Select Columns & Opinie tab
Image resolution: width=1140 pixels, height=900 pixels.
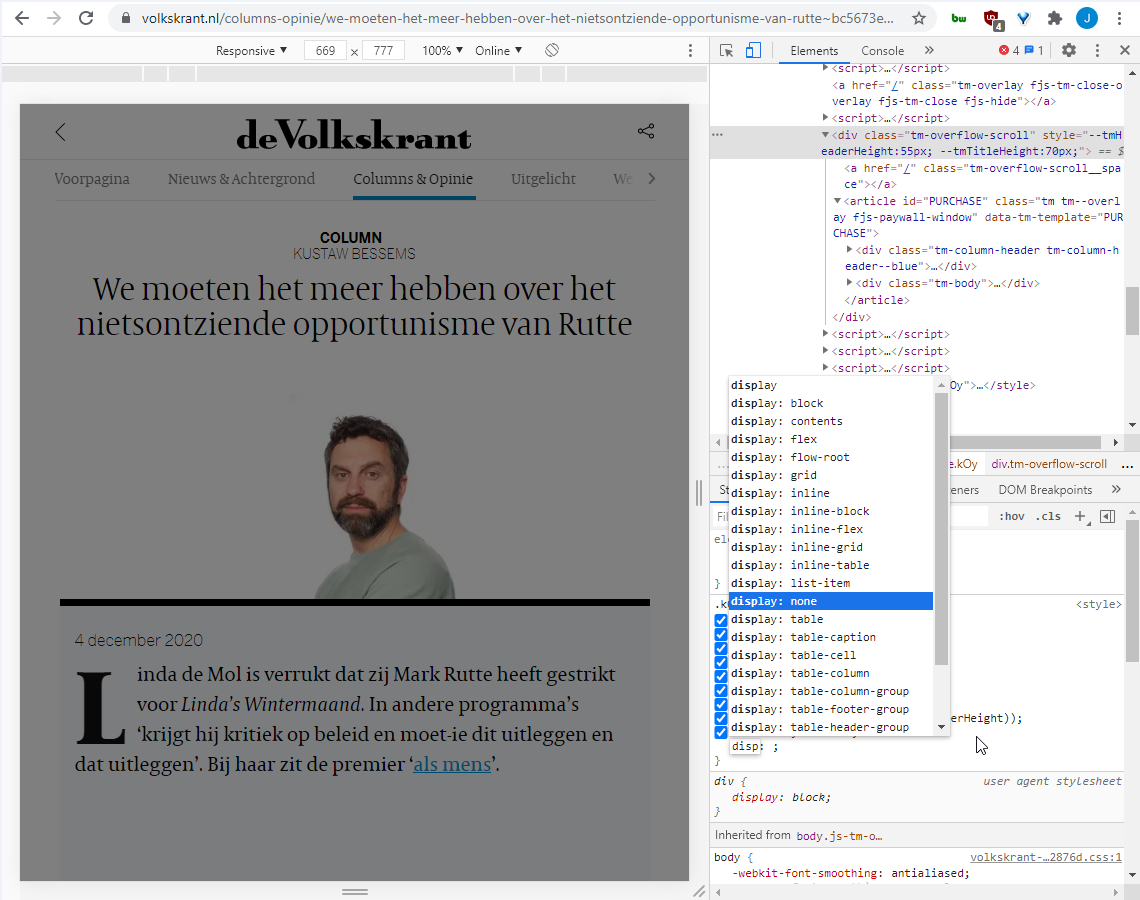click(x=413, y=179)
